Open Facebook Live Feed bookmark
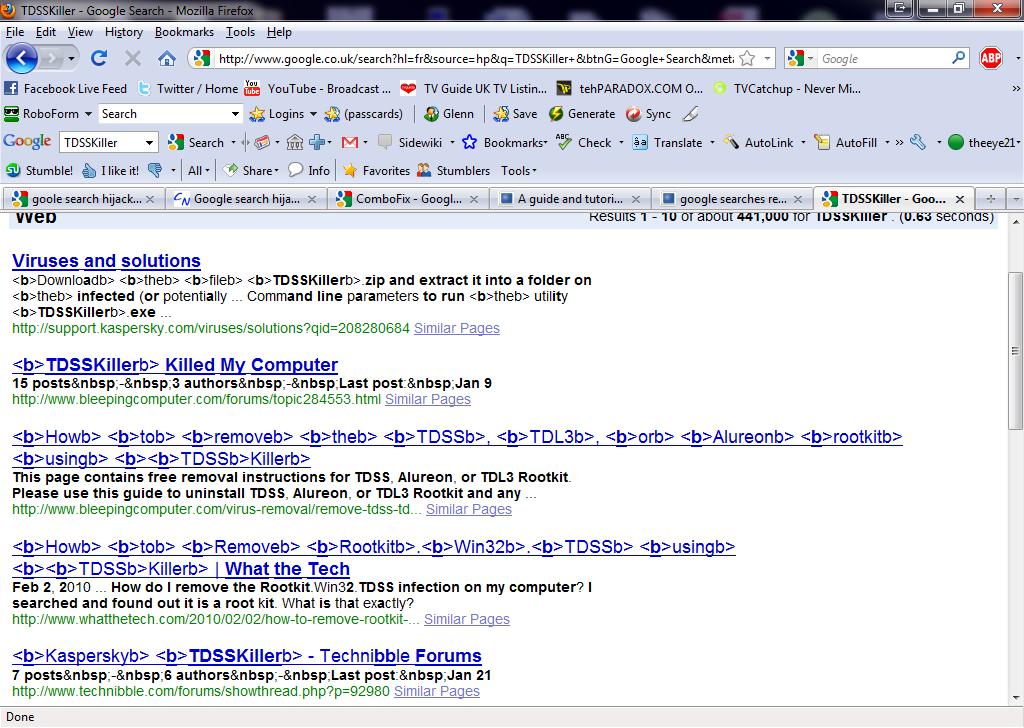The image size is (1024, 728). (65, 88)
